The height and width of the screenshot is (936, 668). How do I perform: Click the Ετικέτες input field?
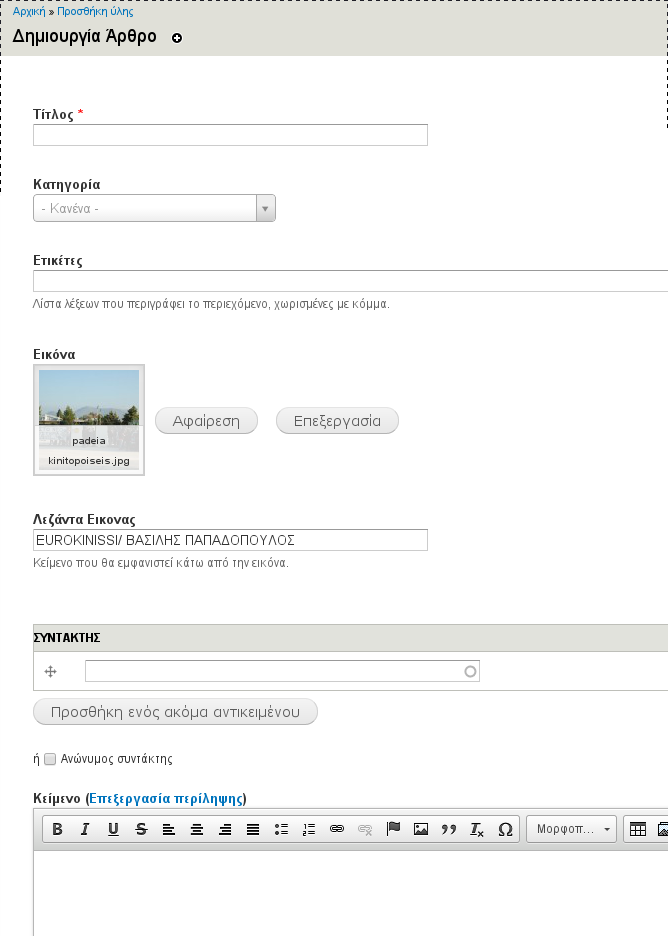click(350, 281)
